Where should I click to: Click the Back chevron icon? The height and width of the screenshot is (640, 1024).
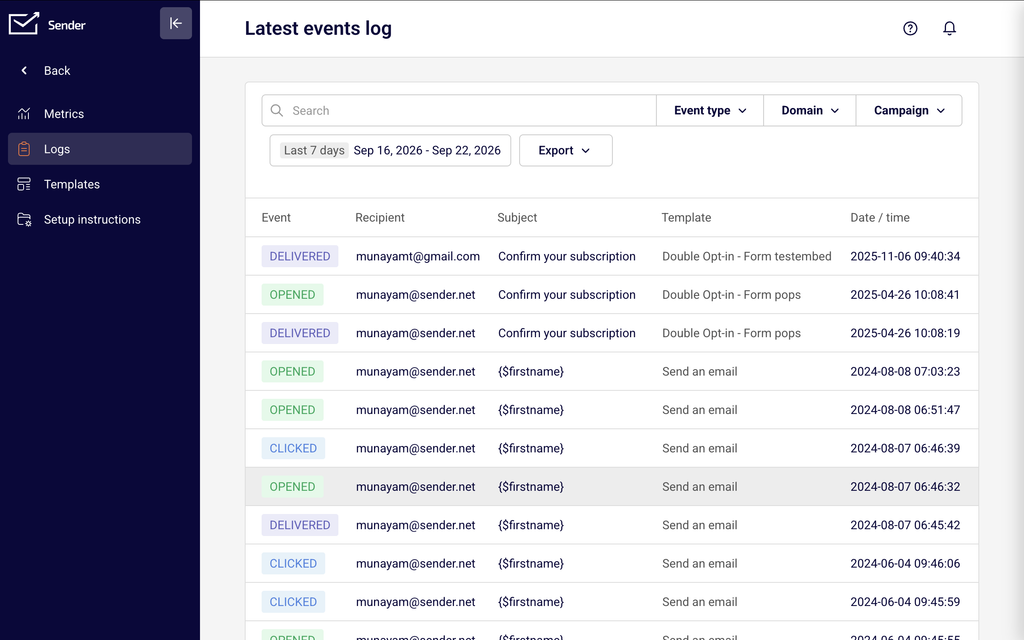tap(24, 71)
